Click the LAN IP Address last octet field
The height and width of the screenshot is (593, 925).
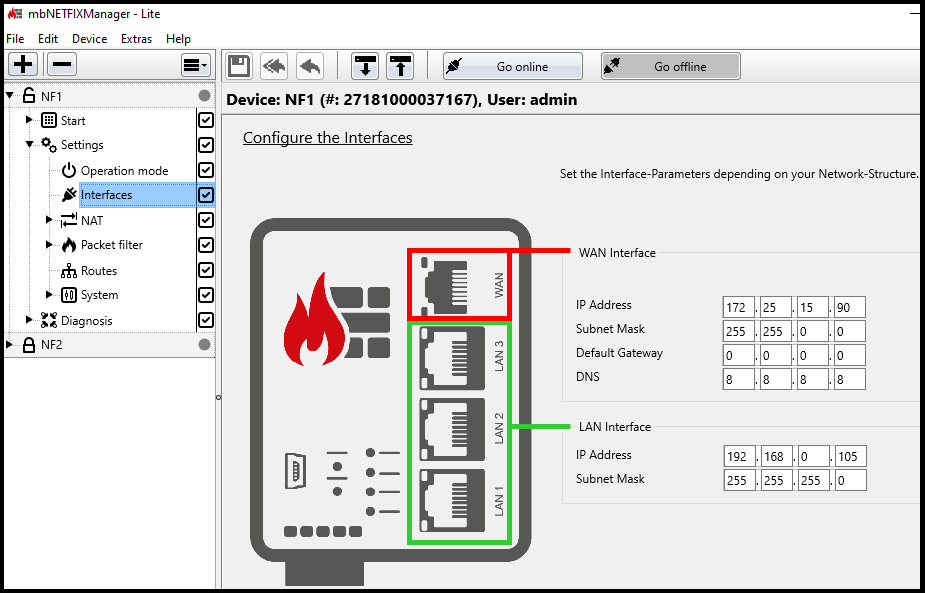(851, 456)
